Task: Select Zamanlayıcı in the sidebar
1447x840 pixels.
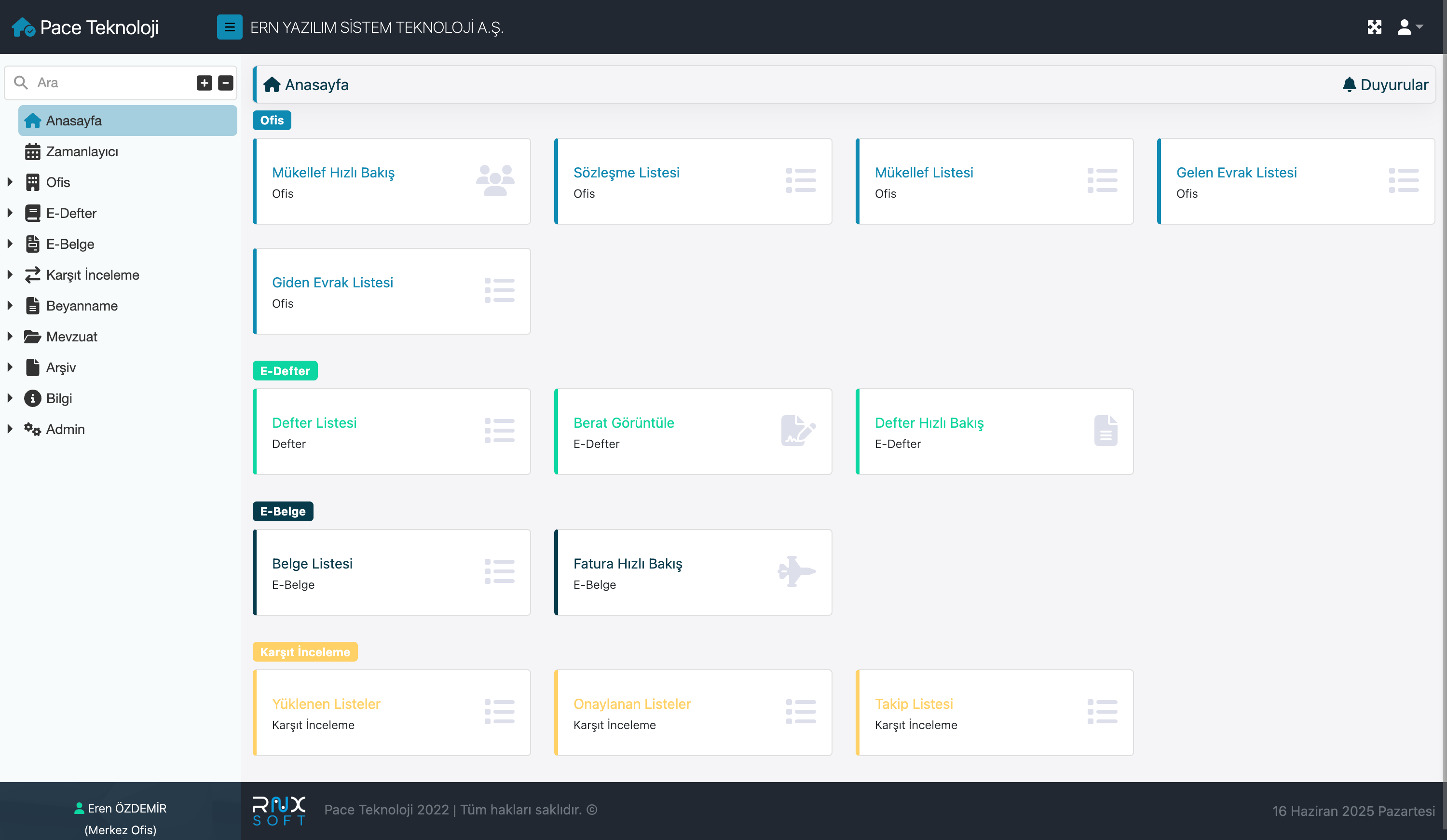Action: (82, 151)
